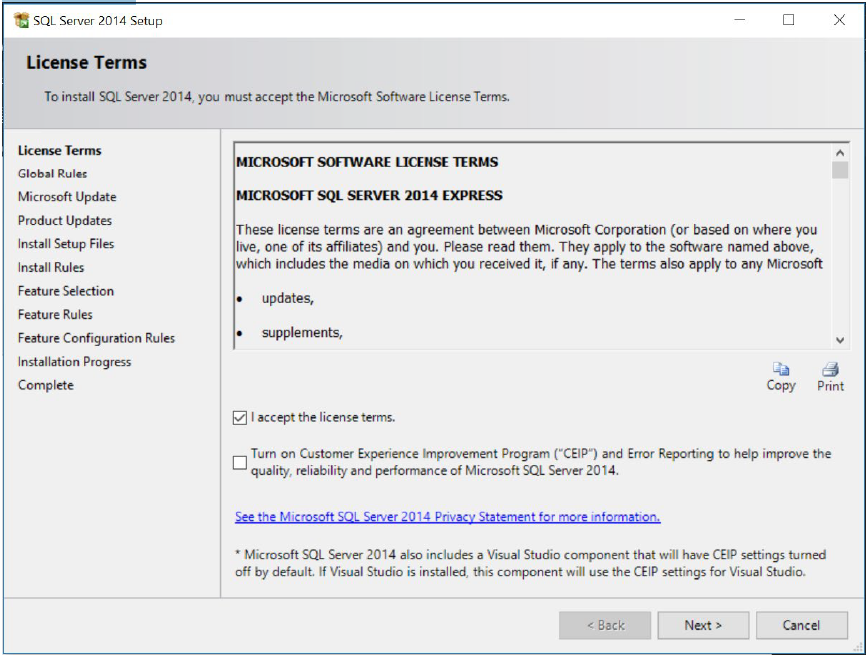Viewport: 868px width, 656px height.
Task: Maximize the SQL Server 2014 Setup window
Action: point(789,20)
